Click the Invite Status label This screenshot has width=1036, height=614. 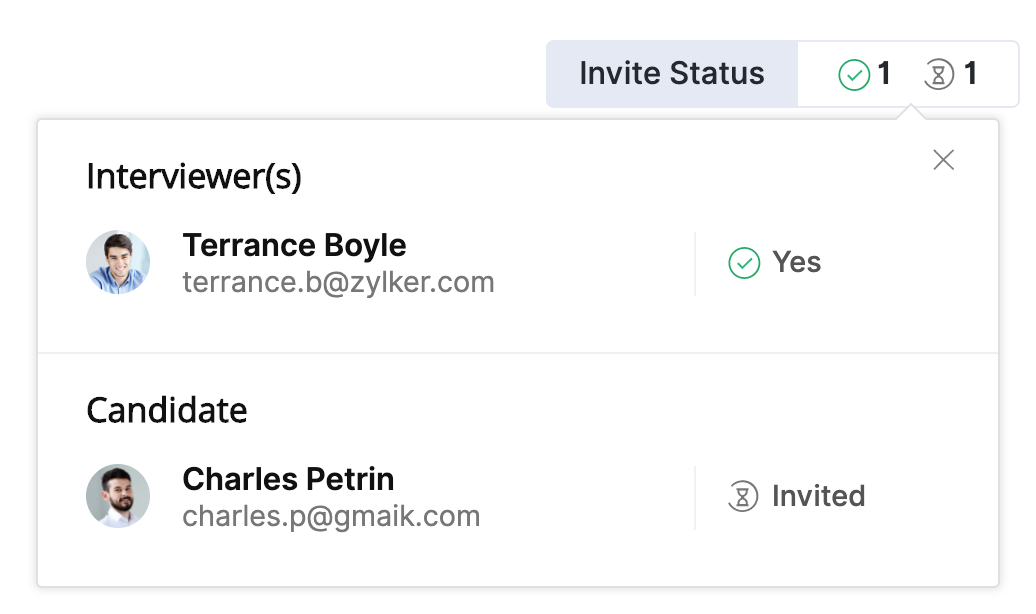[672, 74]
